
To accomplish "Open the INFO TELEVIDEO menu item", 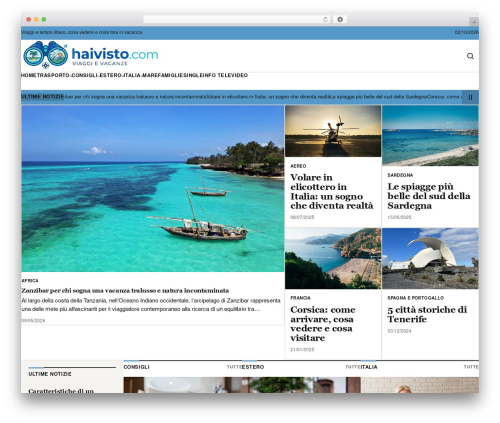I will click(225, 75).
